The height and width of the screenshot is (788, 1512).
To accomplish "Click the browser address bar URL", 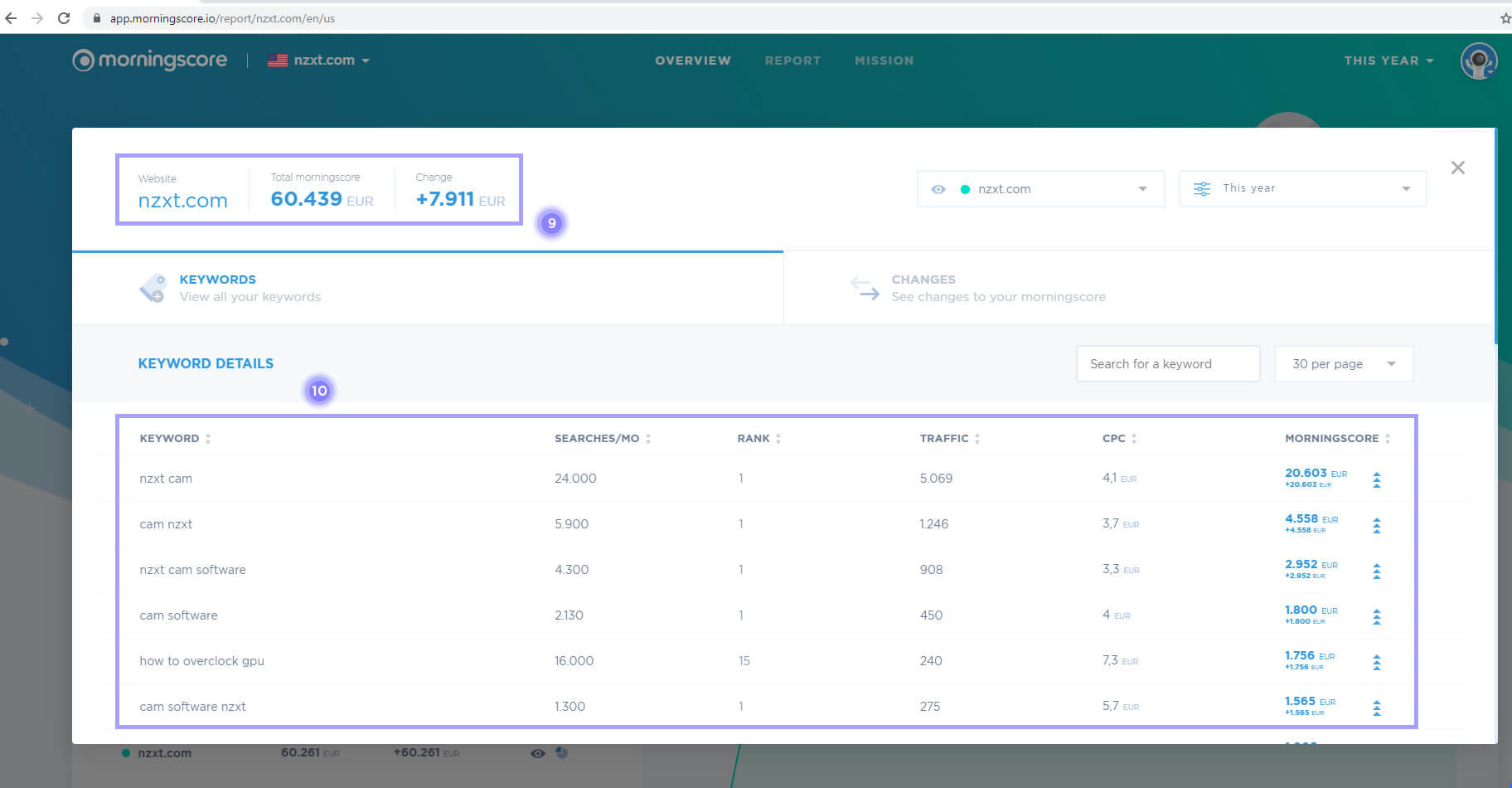I will click(x=222, y=18).
